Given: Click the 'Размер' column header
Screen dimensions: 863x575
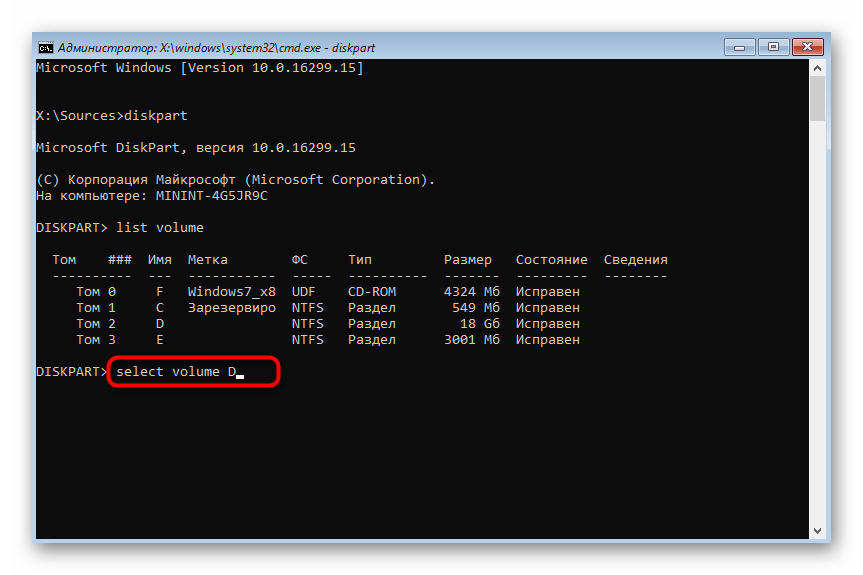Looking at the screenshot, I should click(467, 260).
